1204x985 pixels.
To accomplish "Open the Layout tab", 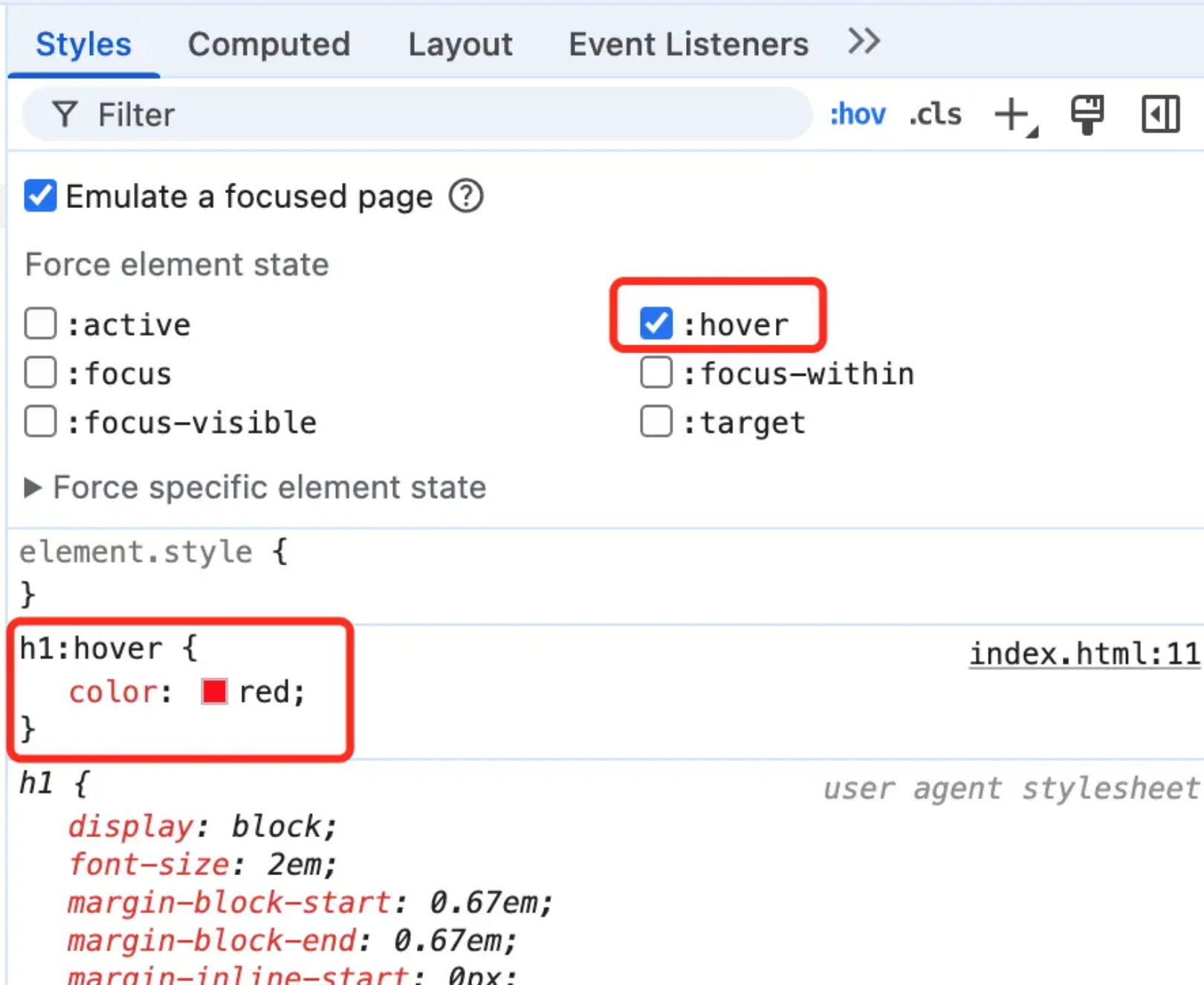I will pyautogui.click(x=460, y=45).
